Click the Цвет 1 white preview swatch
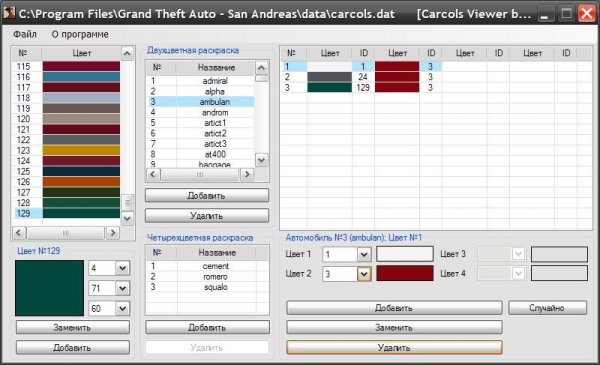 pyautogui.click(x=405, y=254)
